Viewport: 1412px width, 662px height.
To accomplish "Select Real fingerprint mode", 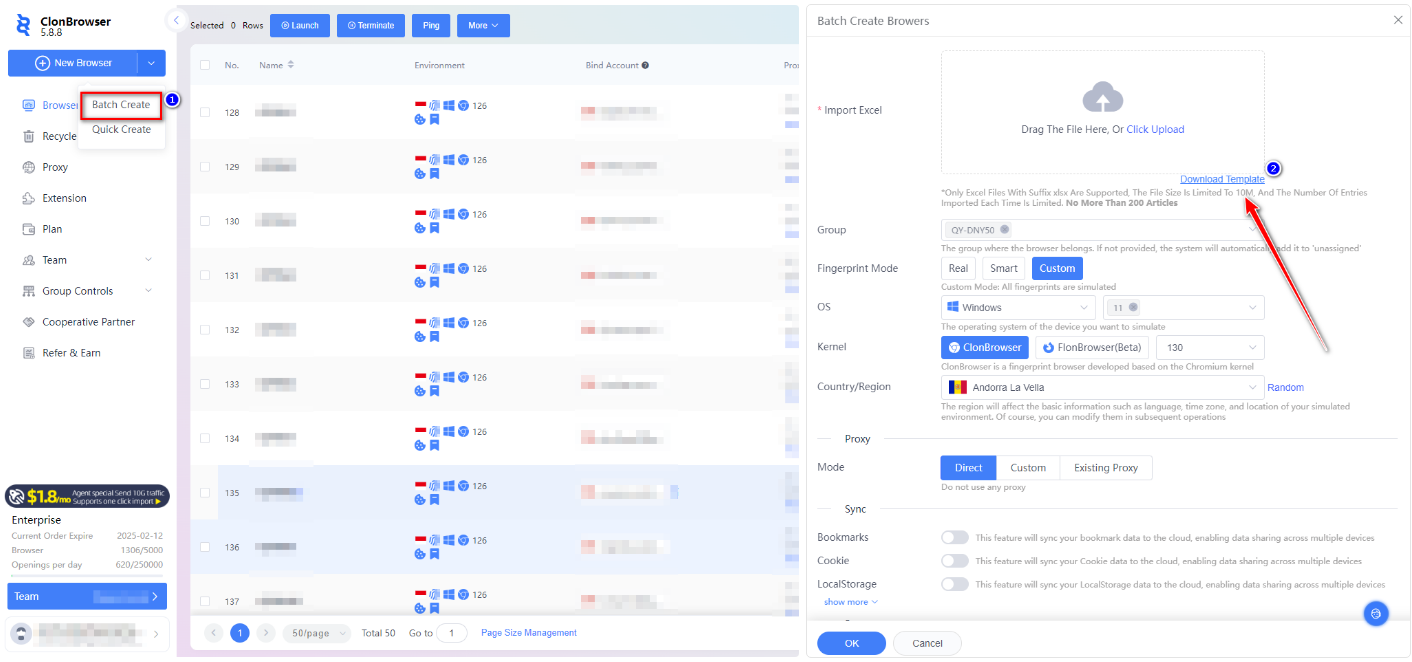I will 958,268.
